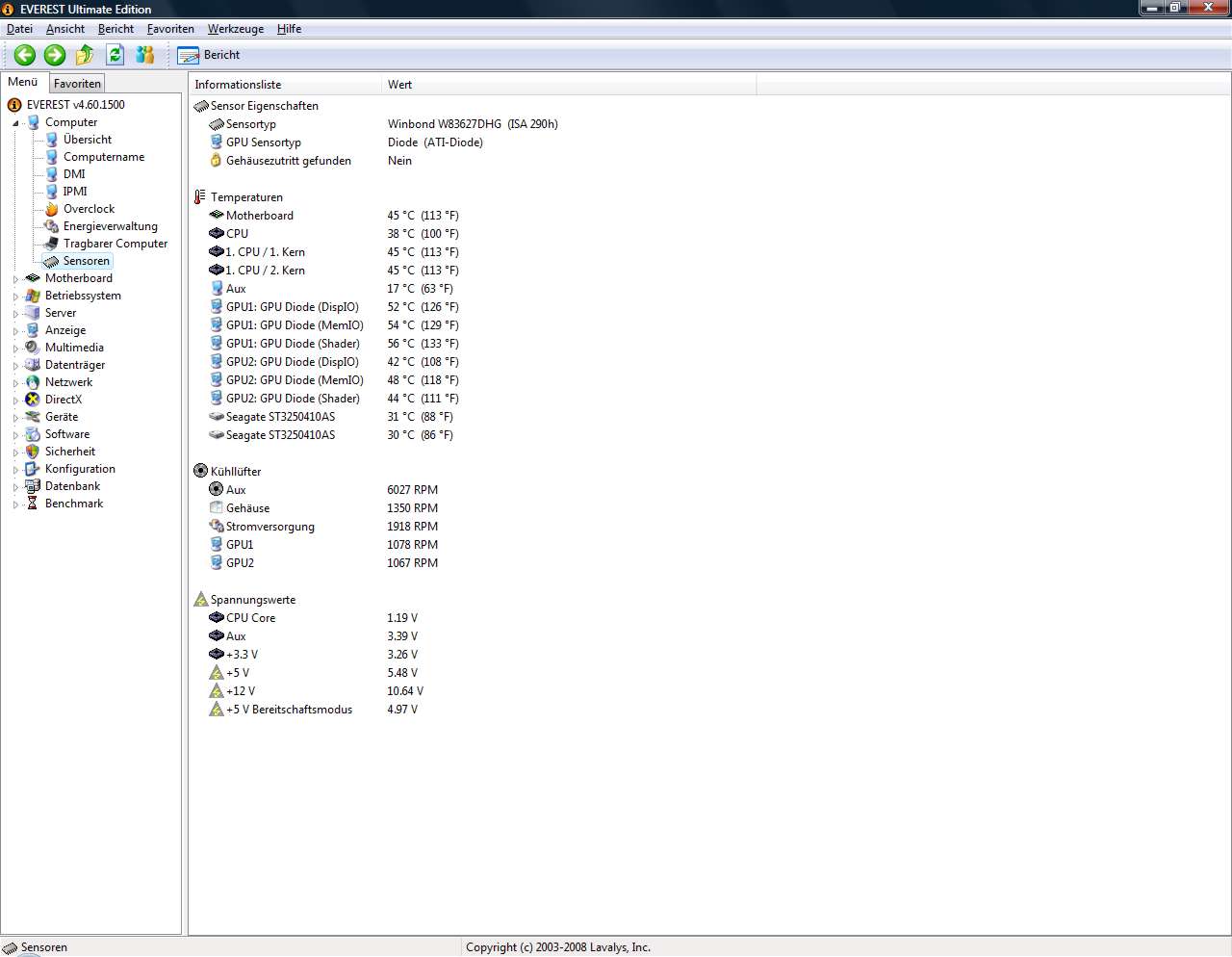Select IPMI in the tree
Viewport: 1232px width, 957px height.
click(x=75, y=192)
